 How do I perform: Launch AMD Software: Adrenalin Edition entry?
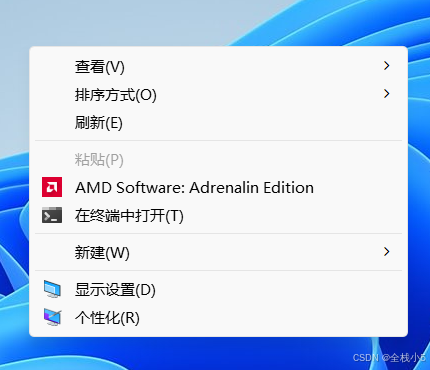click(x=218, y=187)
